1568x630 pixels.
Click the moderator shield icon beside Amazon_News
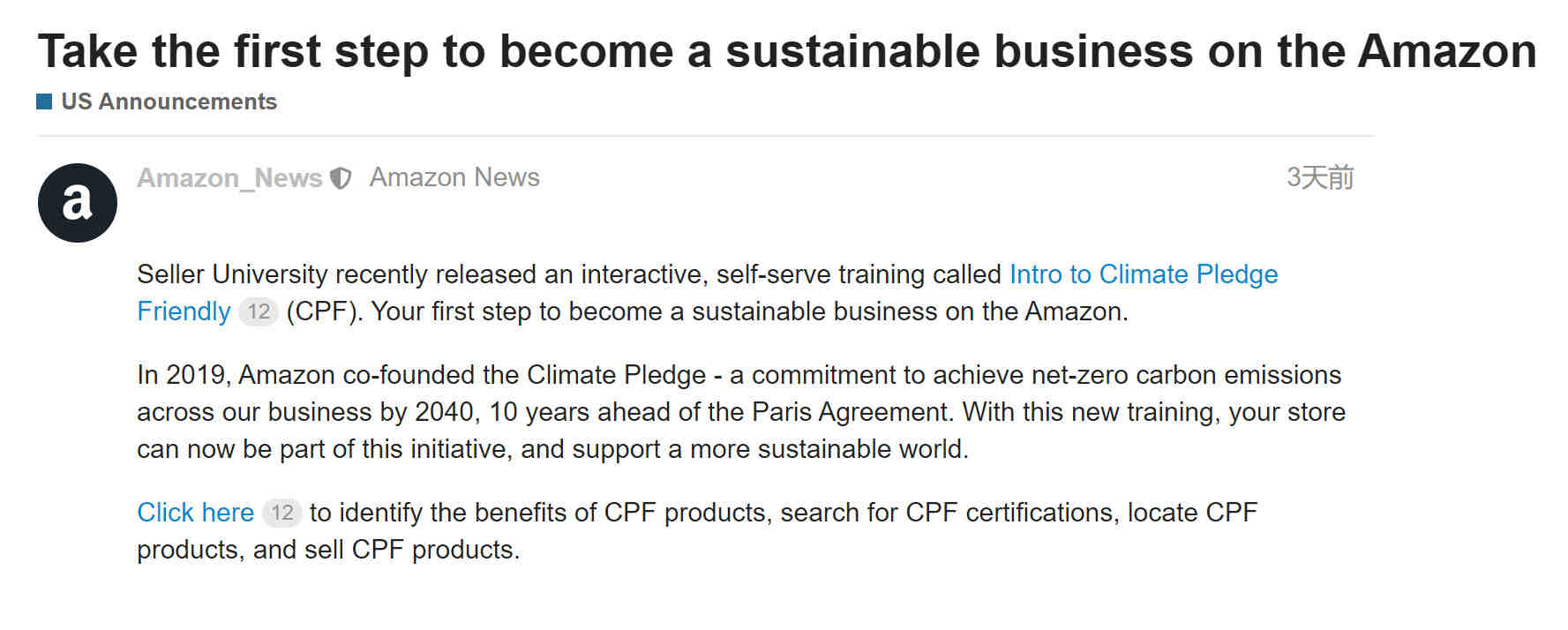[x=341, y=179]
